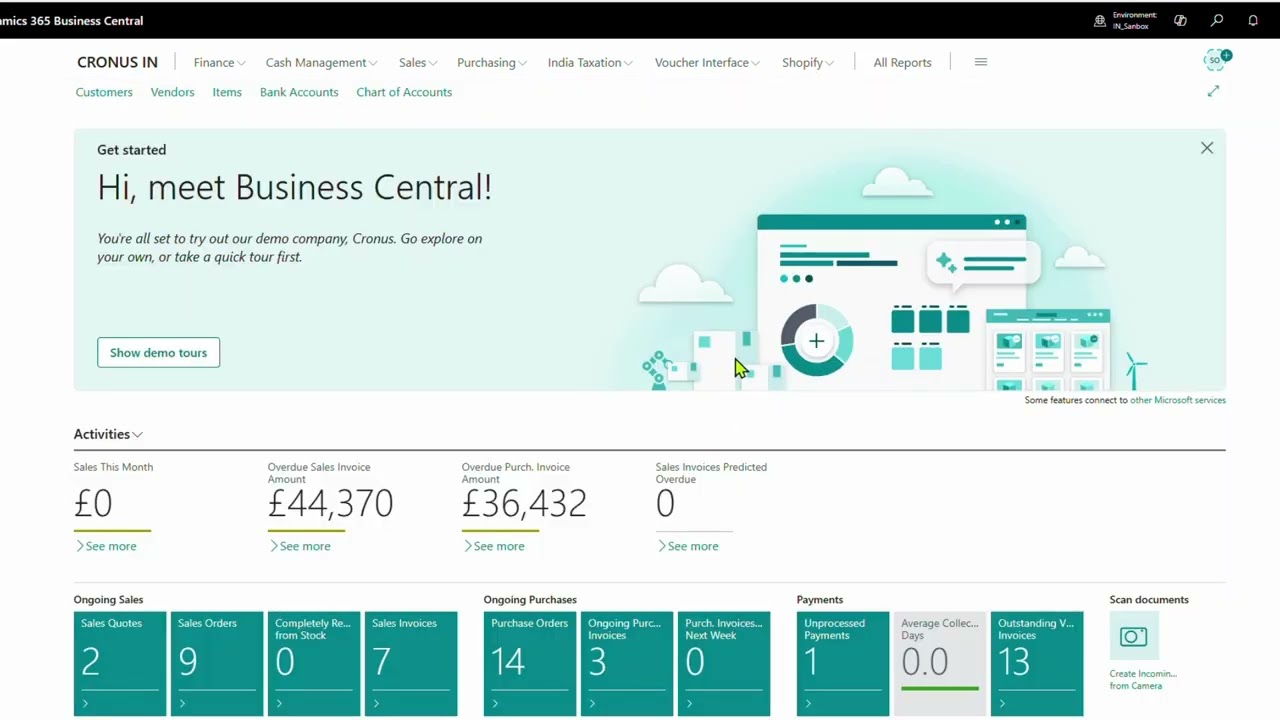See more under Overdue Sales Invoice Amount
This screenshot has width=1280, height=720.
(300, 546)
